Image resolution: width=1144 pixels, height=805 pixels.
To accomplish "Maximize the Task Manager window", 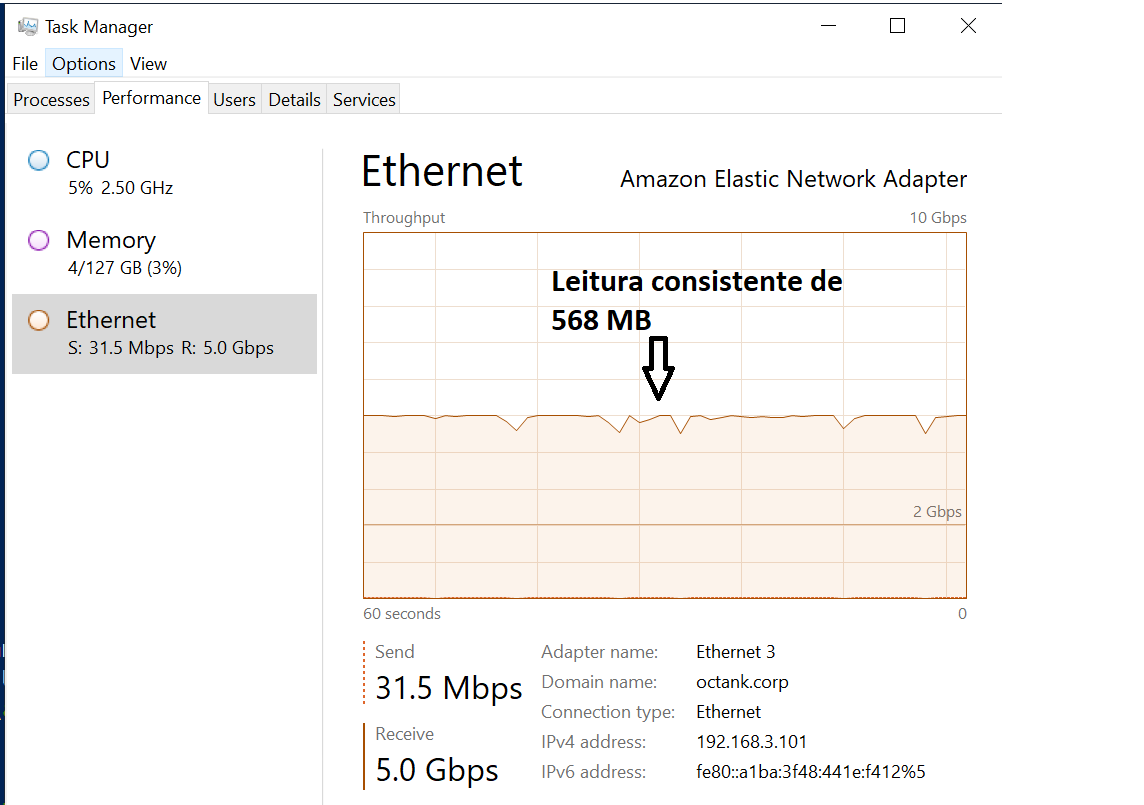I will click(897, 26).
